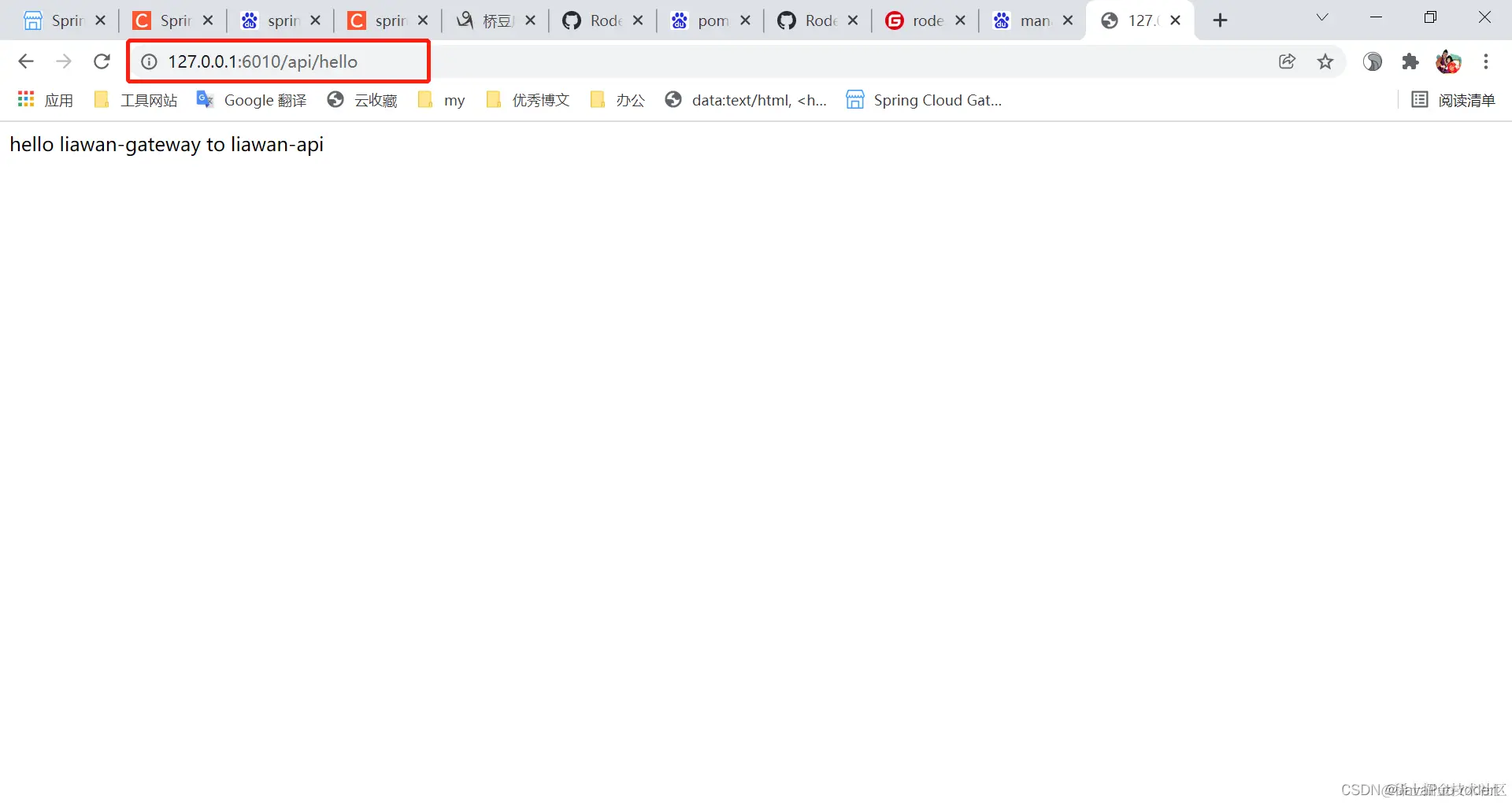Close the man tab
The width and height of the screenshot is (1512, 803).
pos(1068,20)
